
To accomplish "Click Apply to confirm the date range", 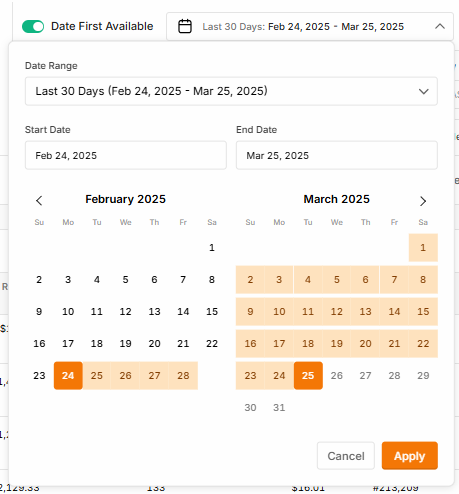I will pyautogui.click(x=410, y=456).
